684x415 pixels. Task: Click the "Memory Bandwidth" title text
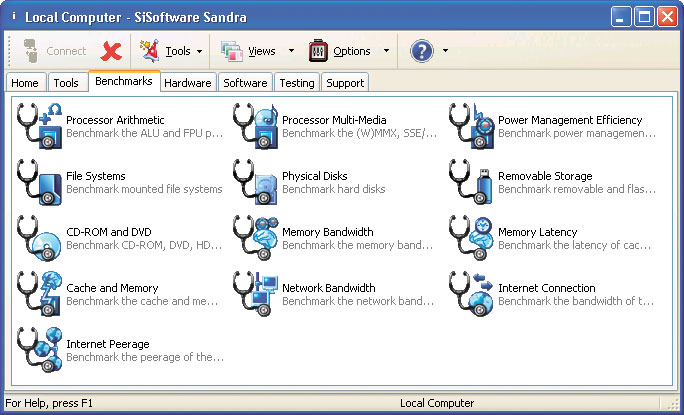click(x=328, y=232)
